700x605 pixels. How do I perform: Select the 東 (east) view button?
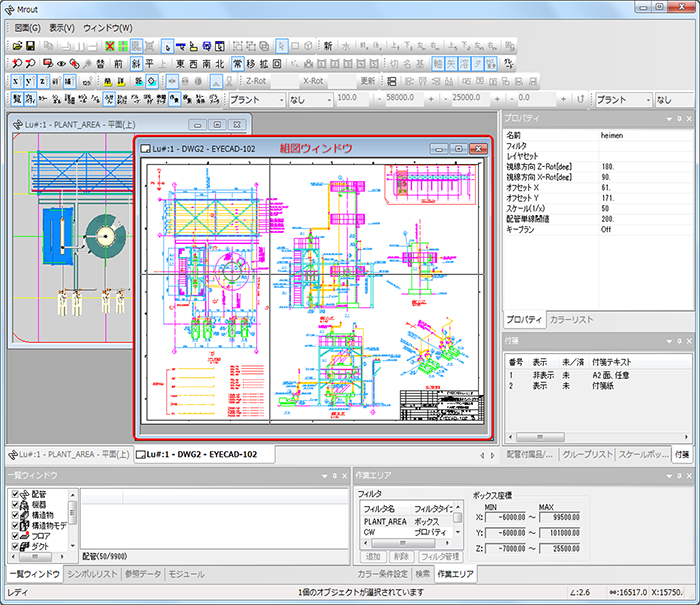point(180,64)
